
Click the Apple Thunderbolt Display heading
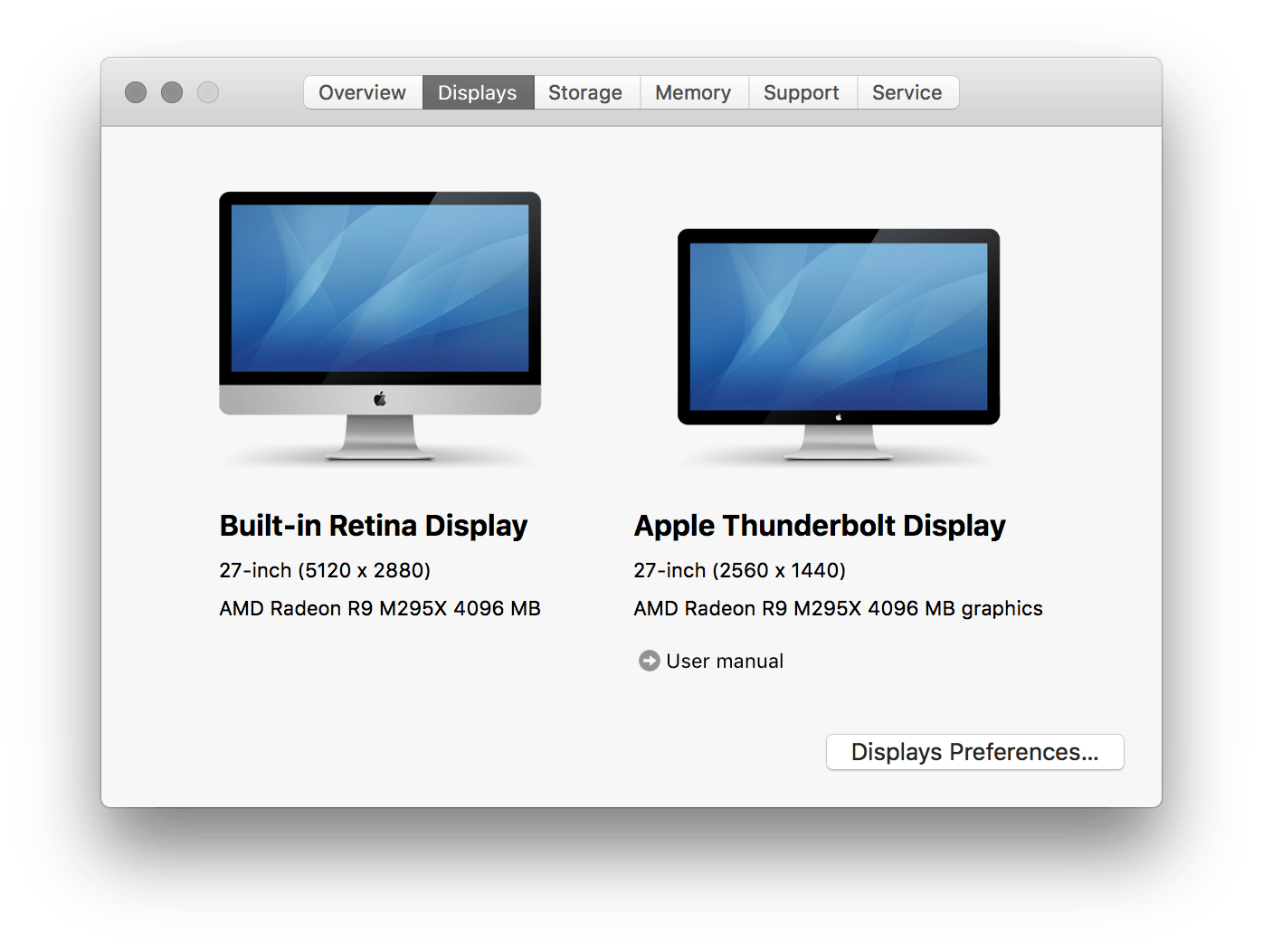(820, 525)
